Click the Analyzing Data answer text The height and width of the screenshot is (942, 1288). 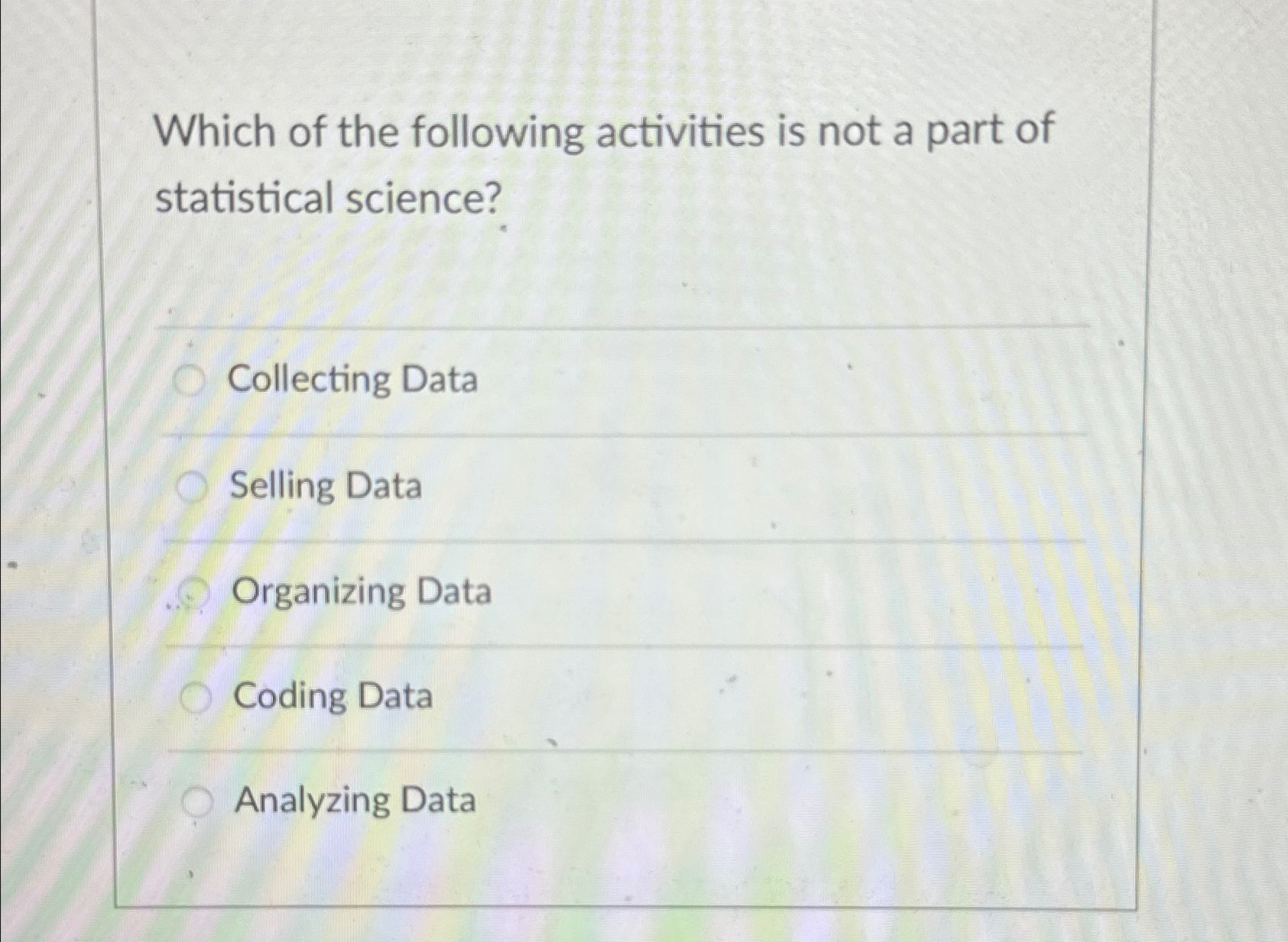354,802
